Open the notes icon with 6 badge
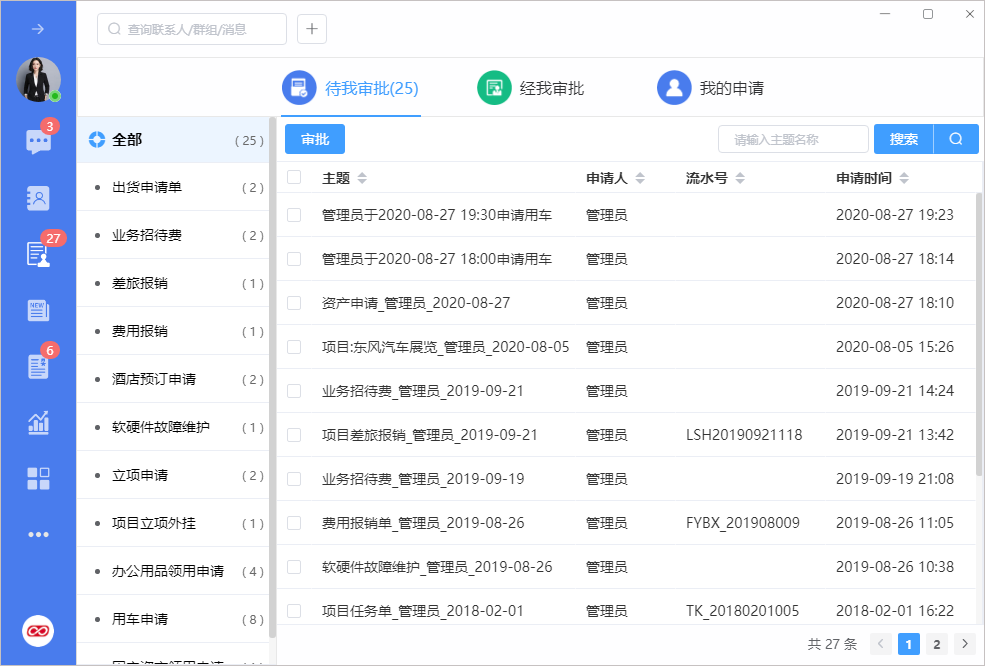This screenshot has width=985, height=666. (x=38, y=366)
